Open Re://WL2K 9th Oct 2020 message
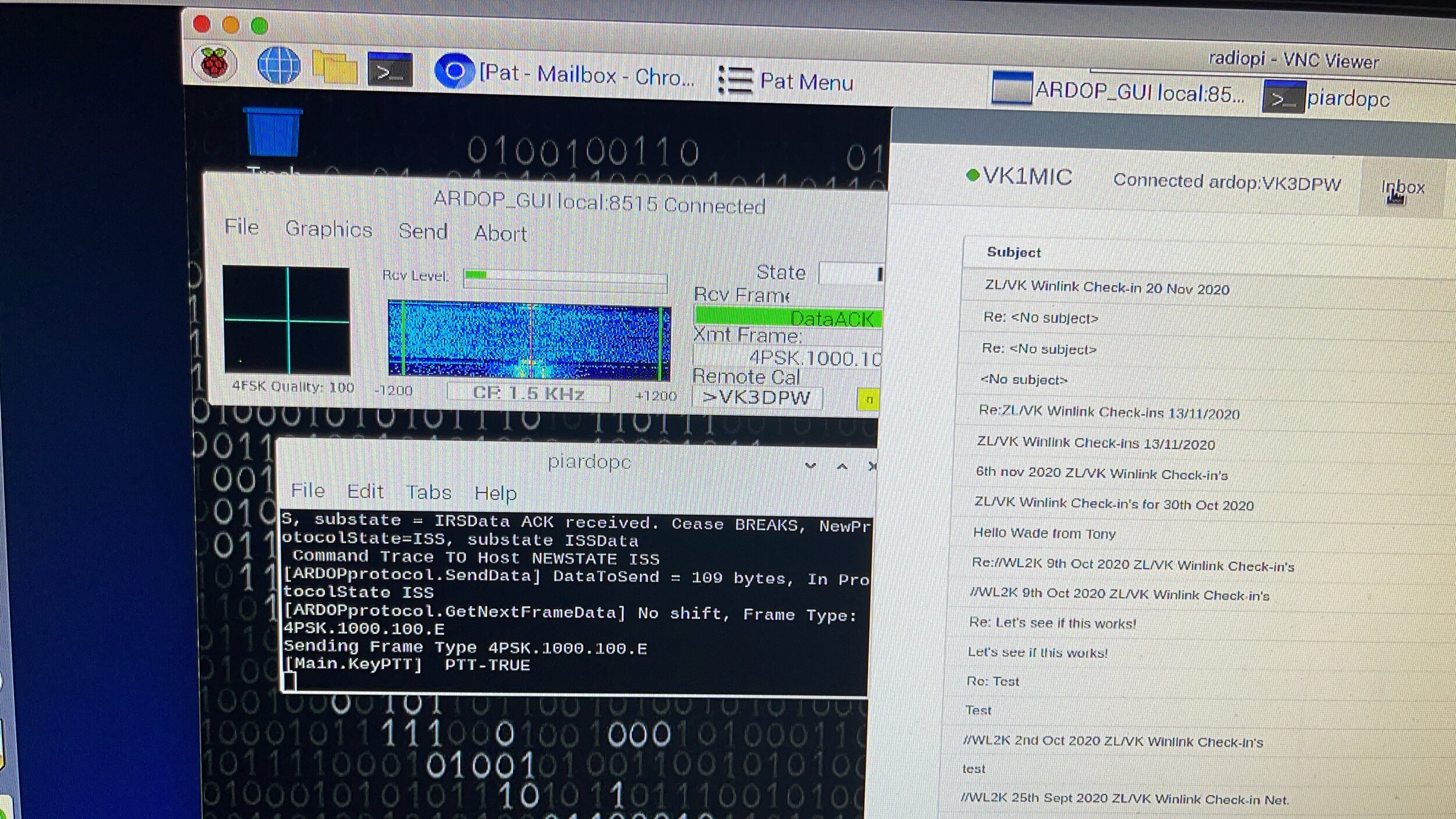This screenshot has height=819, width=1456. pos(1133,565)
